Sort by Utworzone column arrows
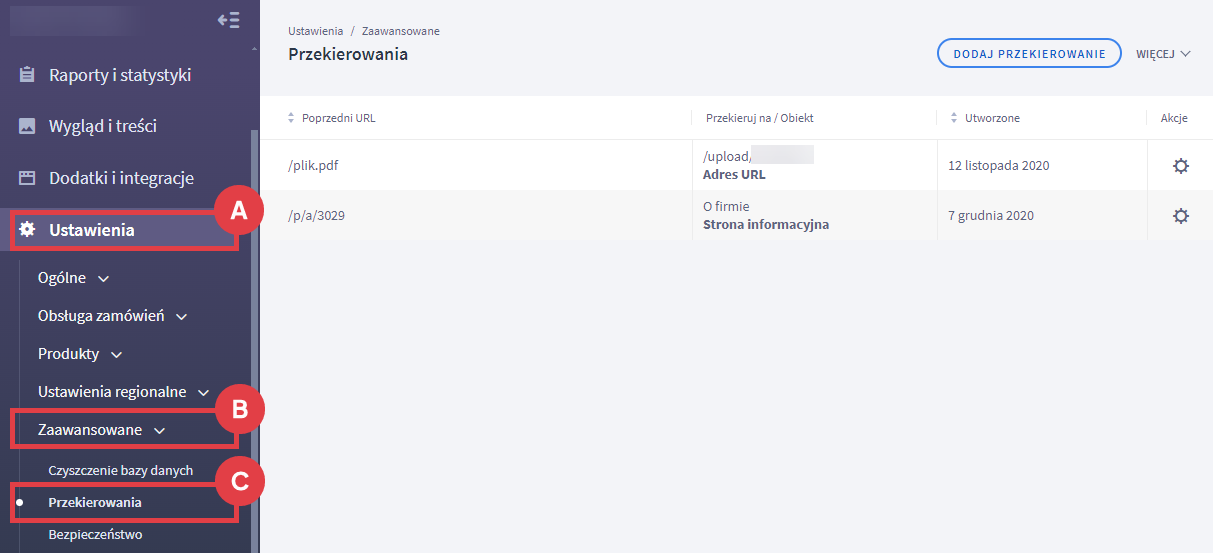1213x553 pixels. click(954, 118)
